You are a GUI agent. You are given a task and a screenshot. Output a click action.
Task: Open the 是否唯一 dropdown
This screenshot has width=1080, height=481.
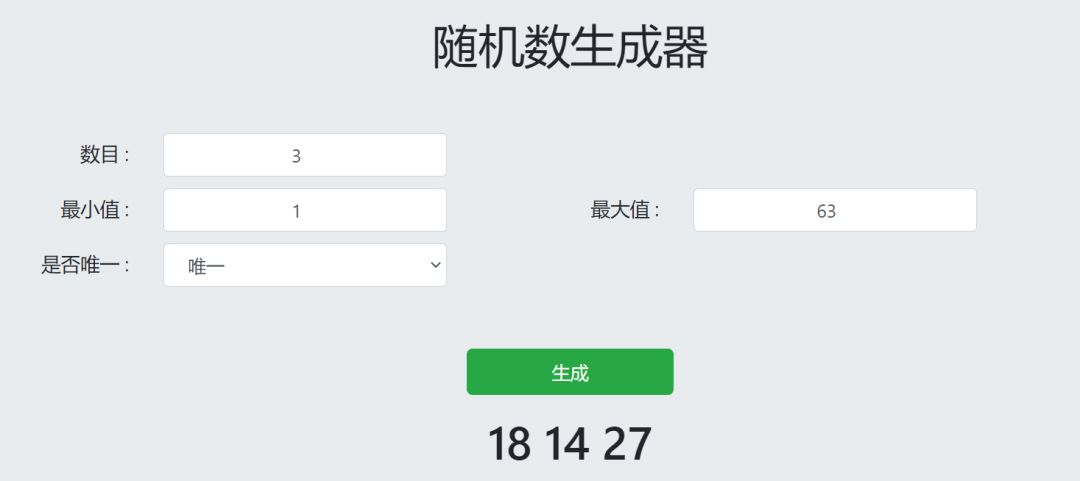tap(304, 265)
